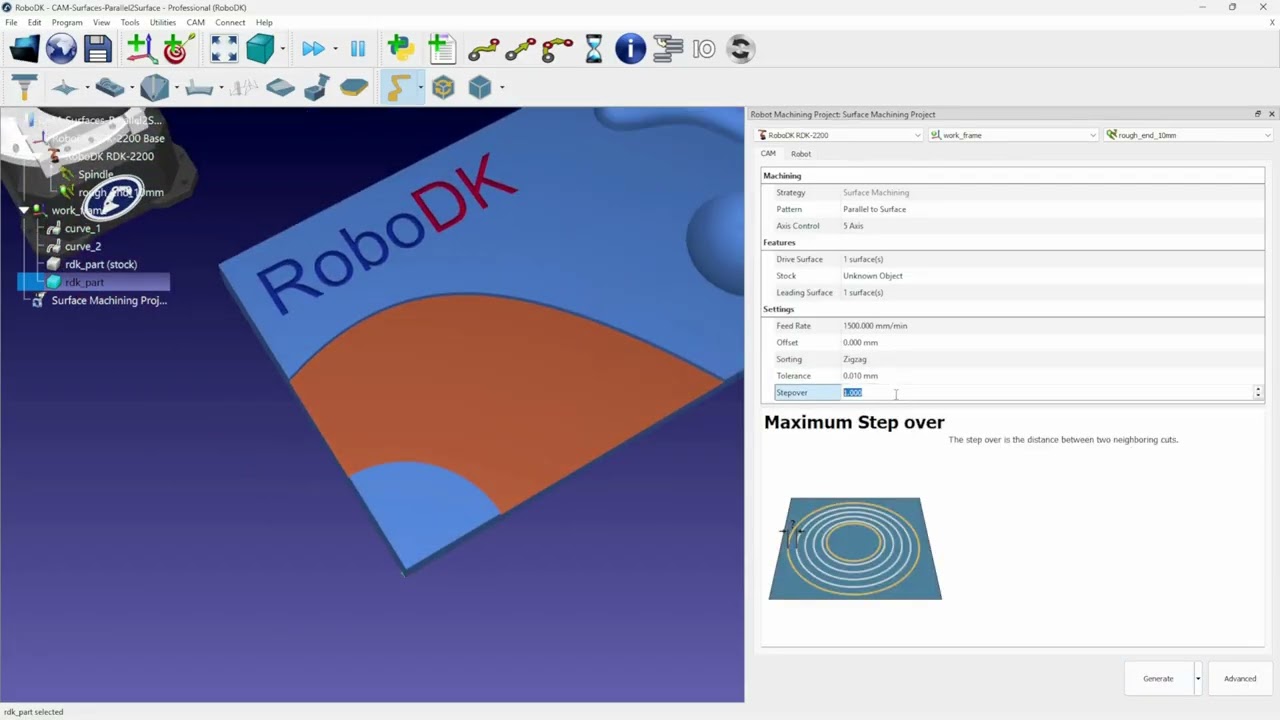Click the Maximum Step over illustration thumbnail

click(855, 549)
